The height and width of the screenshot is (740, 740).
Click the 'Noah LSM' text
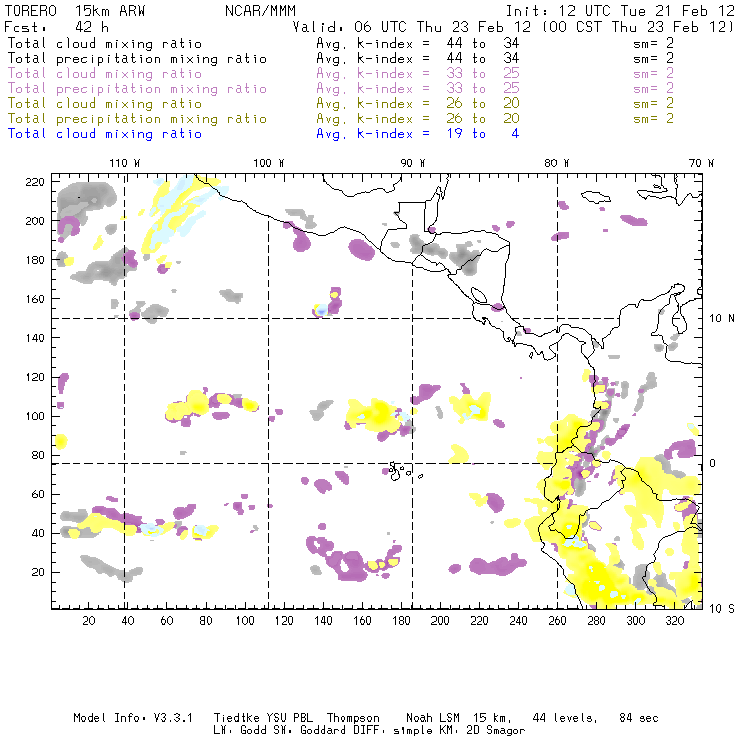point(433,718)
